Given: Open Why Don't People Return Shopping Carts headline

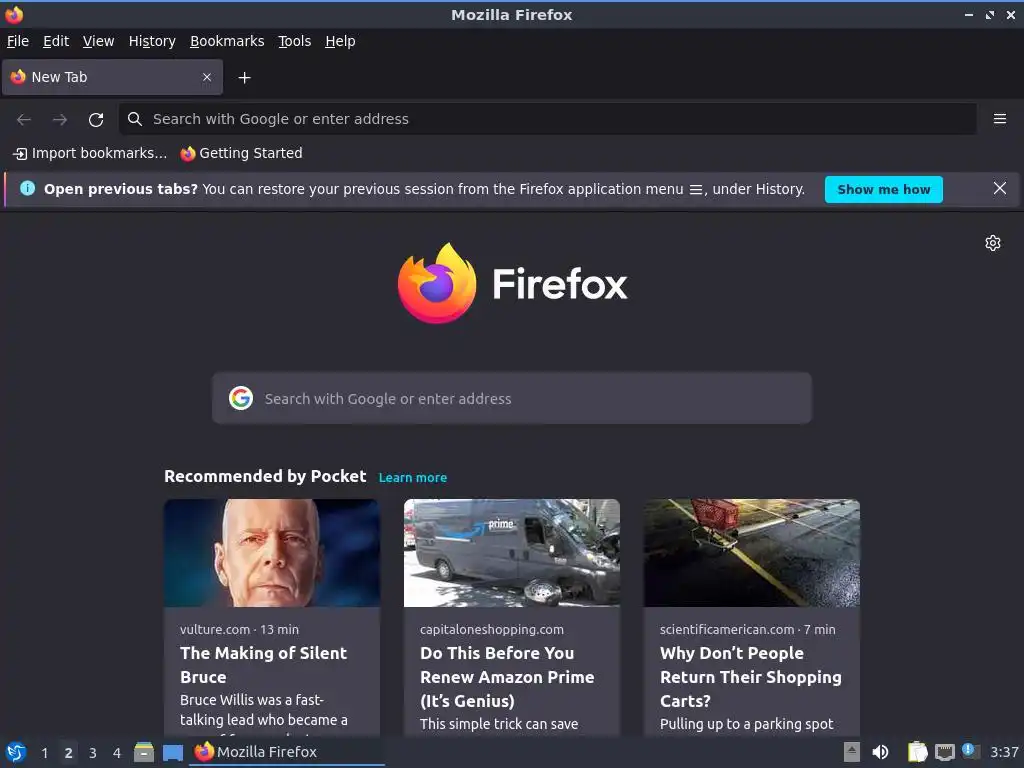Looking at the screenshot, I should click(x=751, y=677).
